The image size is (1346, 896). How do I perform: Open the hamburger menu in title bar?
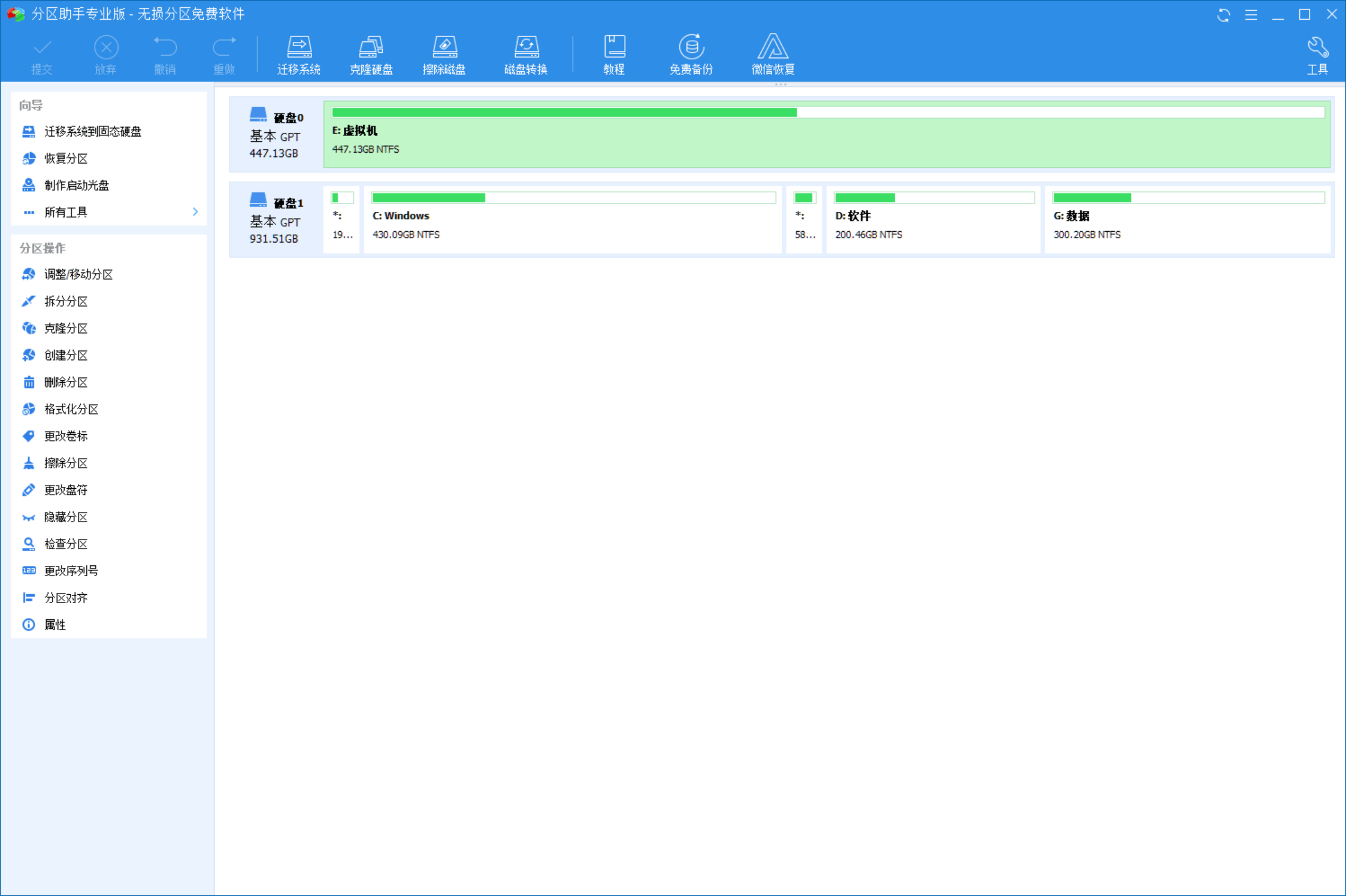(1251, 14)
